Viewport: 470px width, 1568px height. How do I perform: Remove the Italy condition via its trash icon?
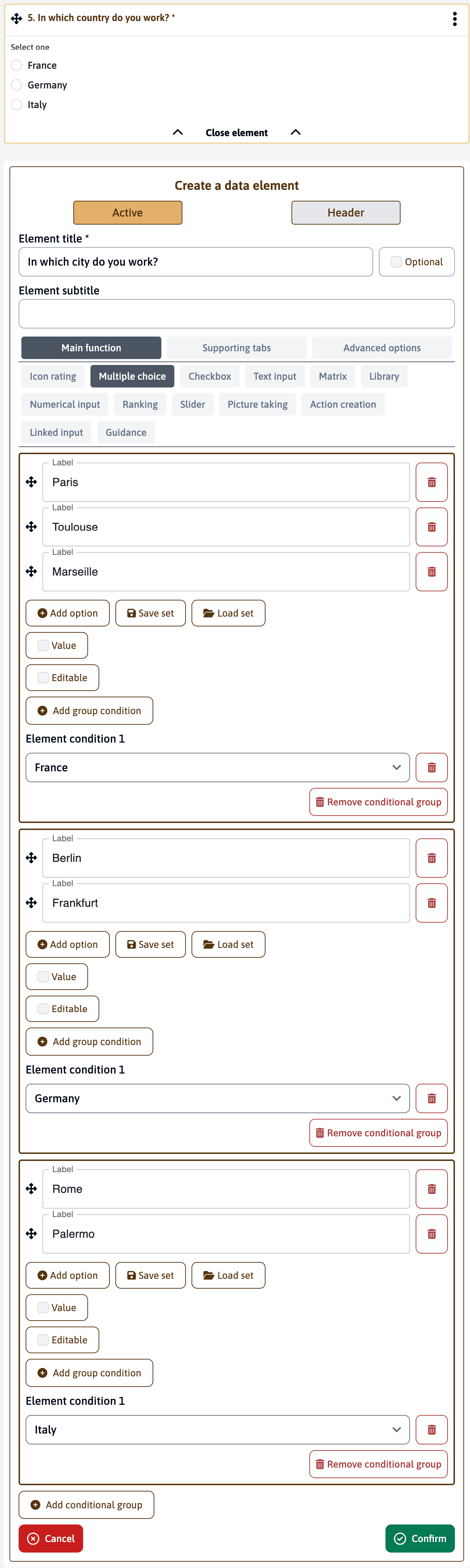(x=432, y=1430)
